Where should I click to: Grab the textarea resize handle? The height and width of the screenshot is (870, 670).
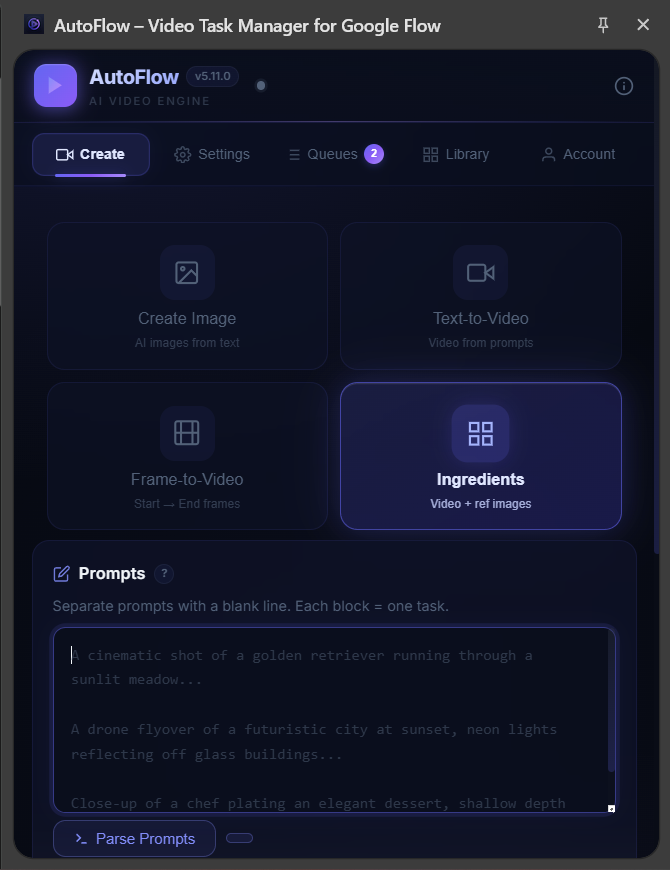click(x=611, y=808)
